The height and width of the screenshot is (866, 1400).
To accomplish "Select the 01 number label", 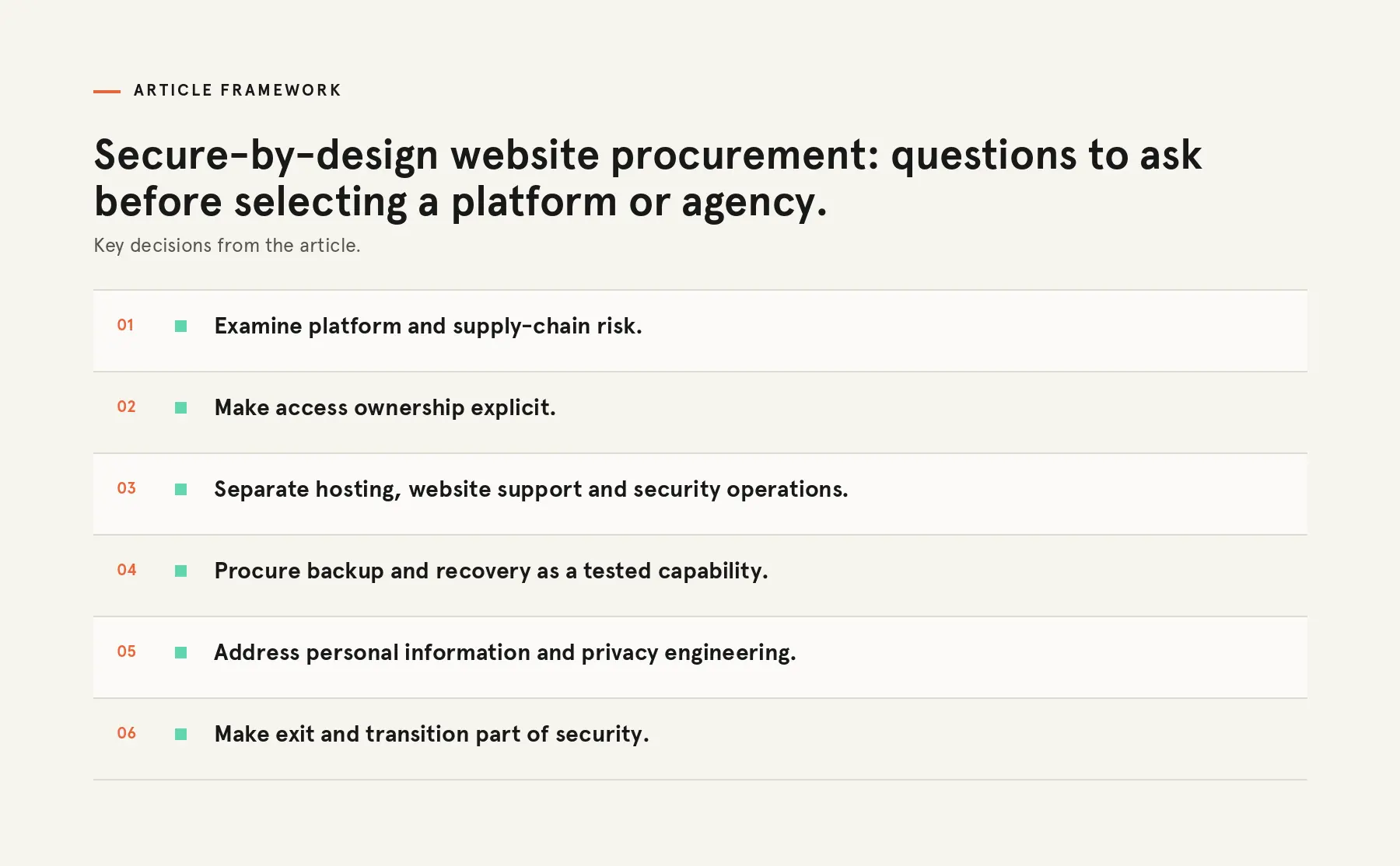I will point(125,325).
